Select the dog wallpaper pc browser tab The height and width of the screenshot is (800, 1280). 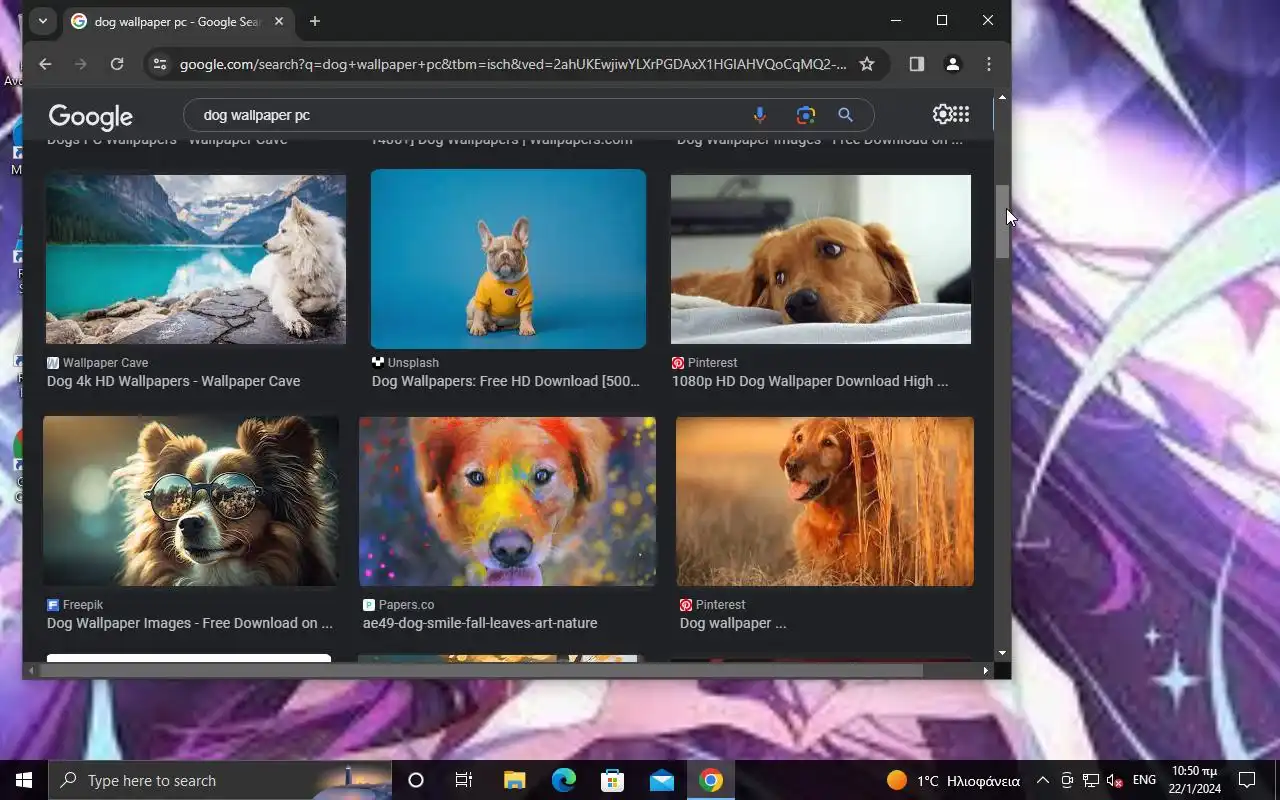(178, 21)
